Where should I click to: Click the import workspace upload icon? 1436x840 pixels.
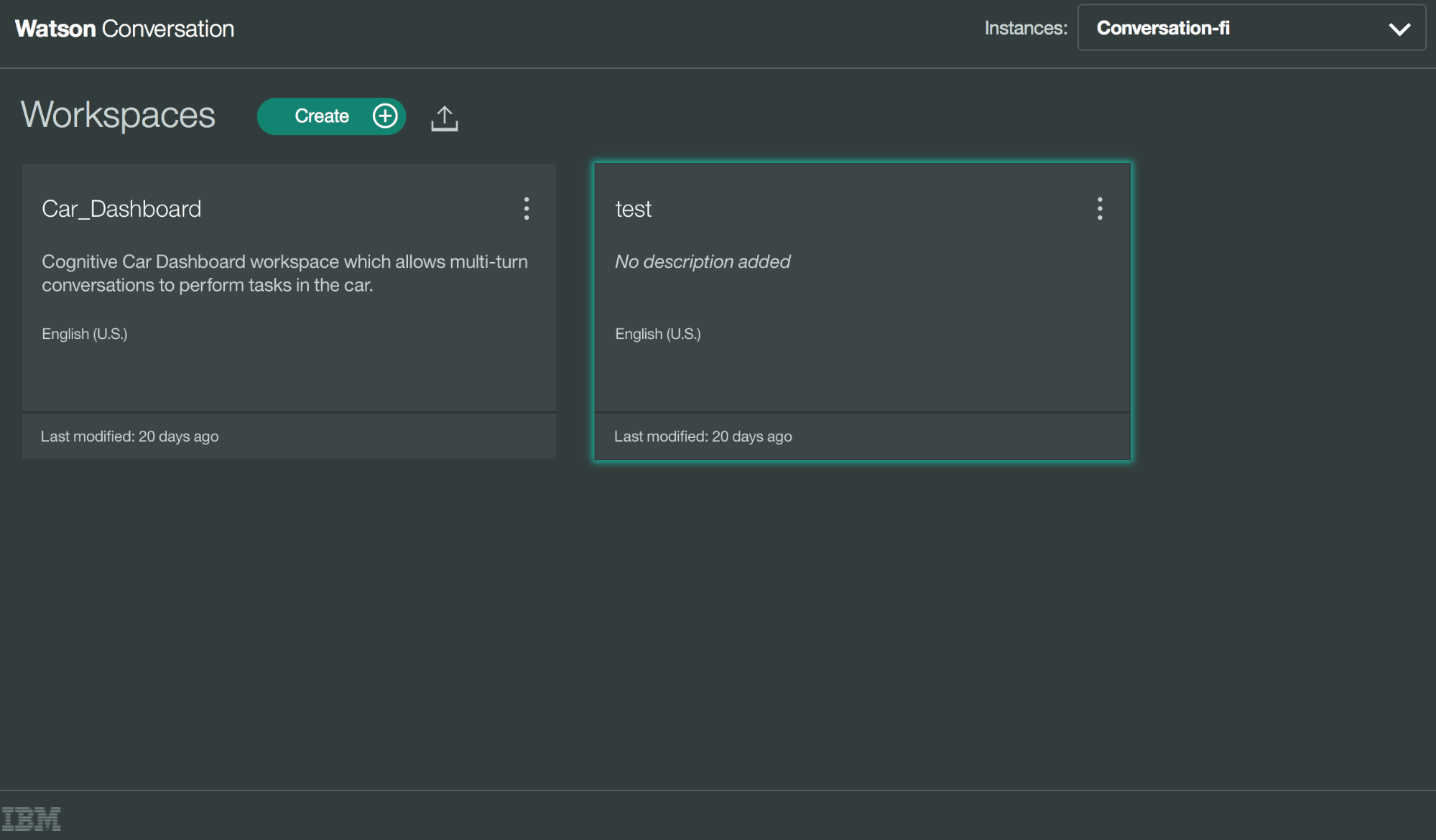coord(445,118)
